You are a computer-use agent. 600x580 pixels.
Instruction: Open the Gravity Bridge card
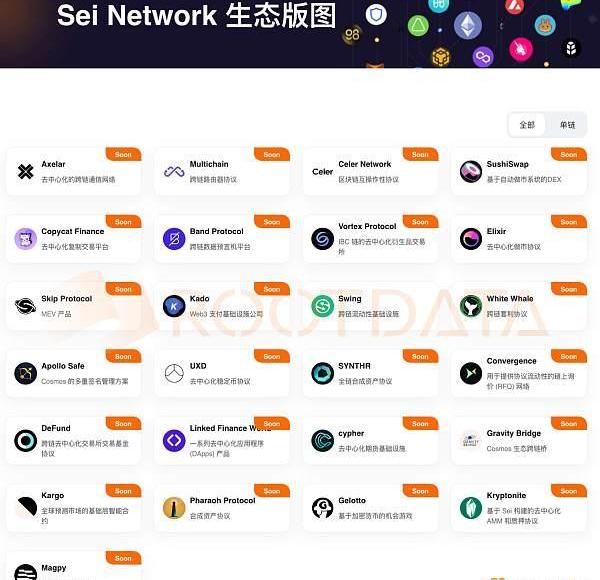[x=519, y=441]
